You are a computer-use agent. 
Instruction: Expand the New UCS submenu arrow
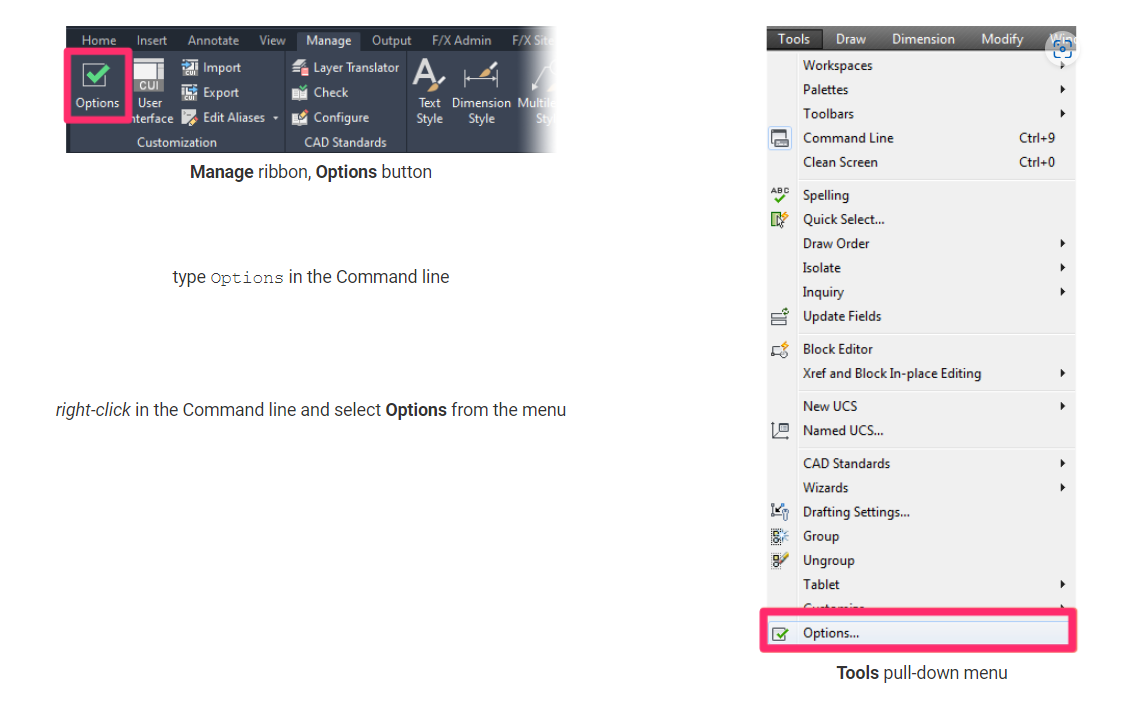[1062, 406]
